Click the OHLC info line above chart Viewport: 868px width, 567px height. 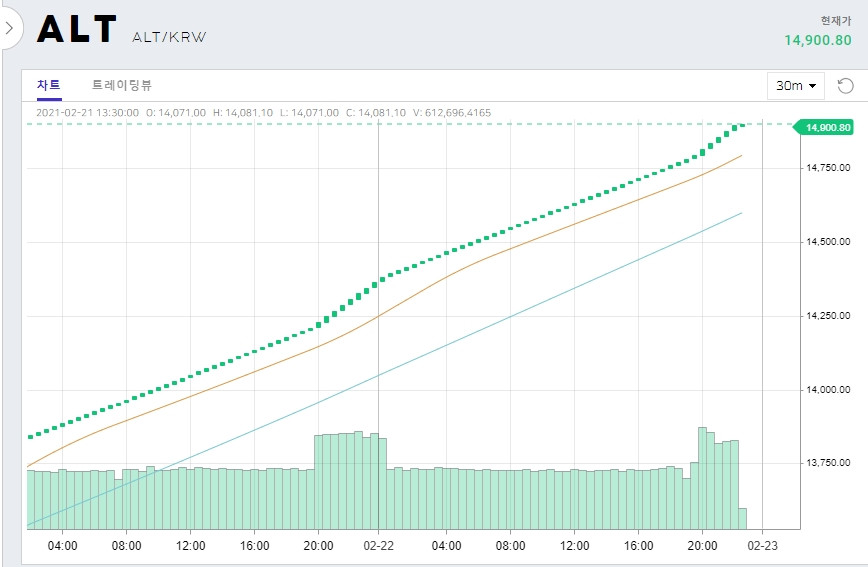264,113
